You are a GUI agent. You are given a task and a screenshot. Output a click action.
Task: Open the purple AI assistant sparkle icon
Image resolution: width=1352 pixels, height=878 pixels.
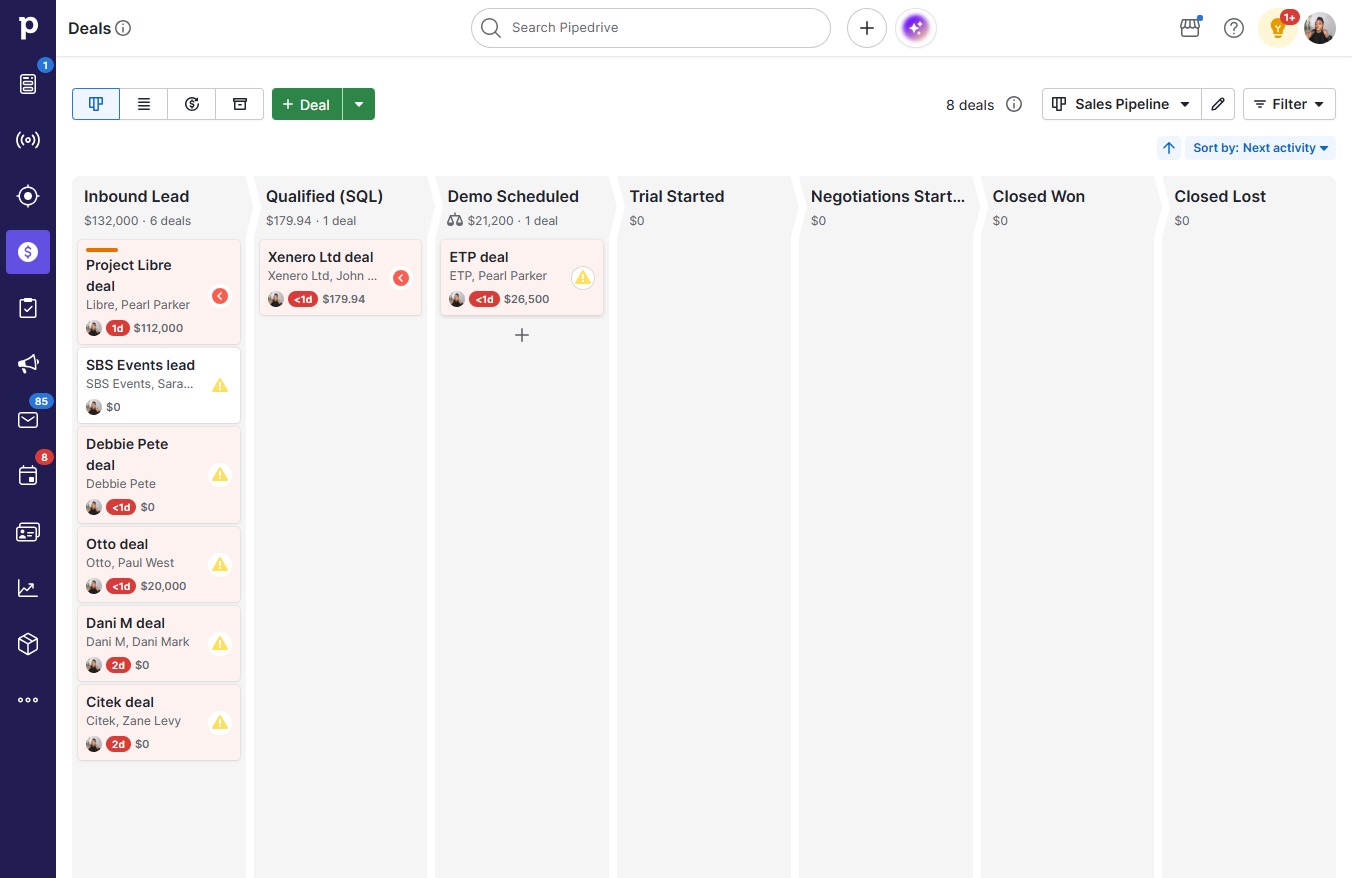click(x=916, y=28)
